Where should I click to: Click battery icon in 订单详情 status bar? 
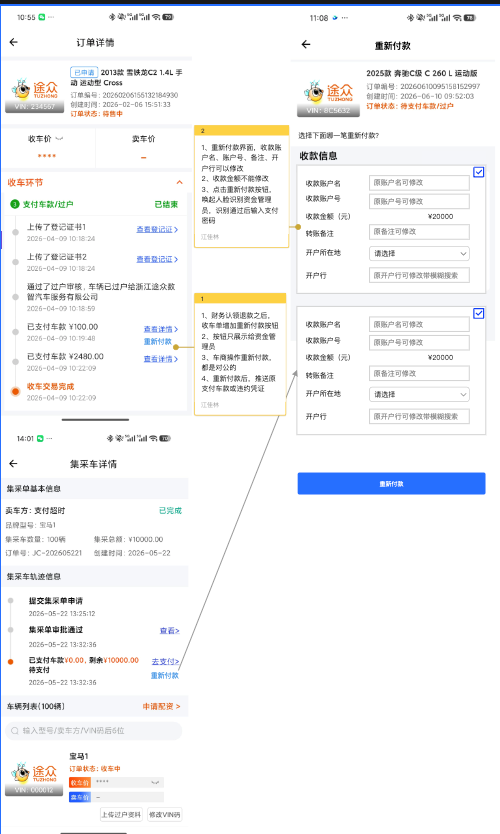(168, 17)
